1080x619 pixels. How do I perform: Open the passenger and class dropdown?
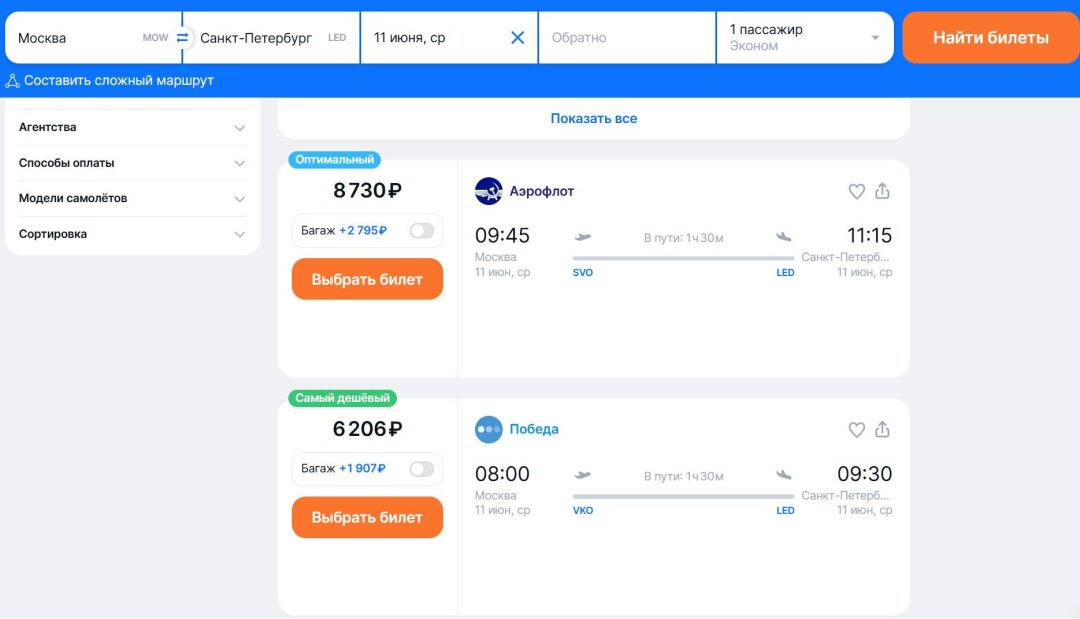coord(804,38)
